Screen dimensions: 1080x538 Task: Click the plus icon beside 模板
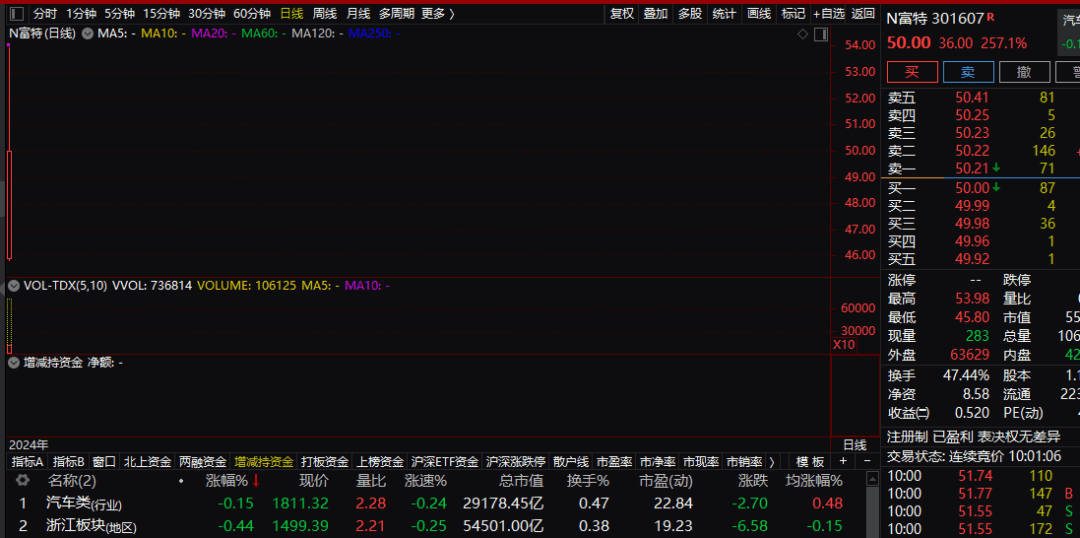point(843,462)
